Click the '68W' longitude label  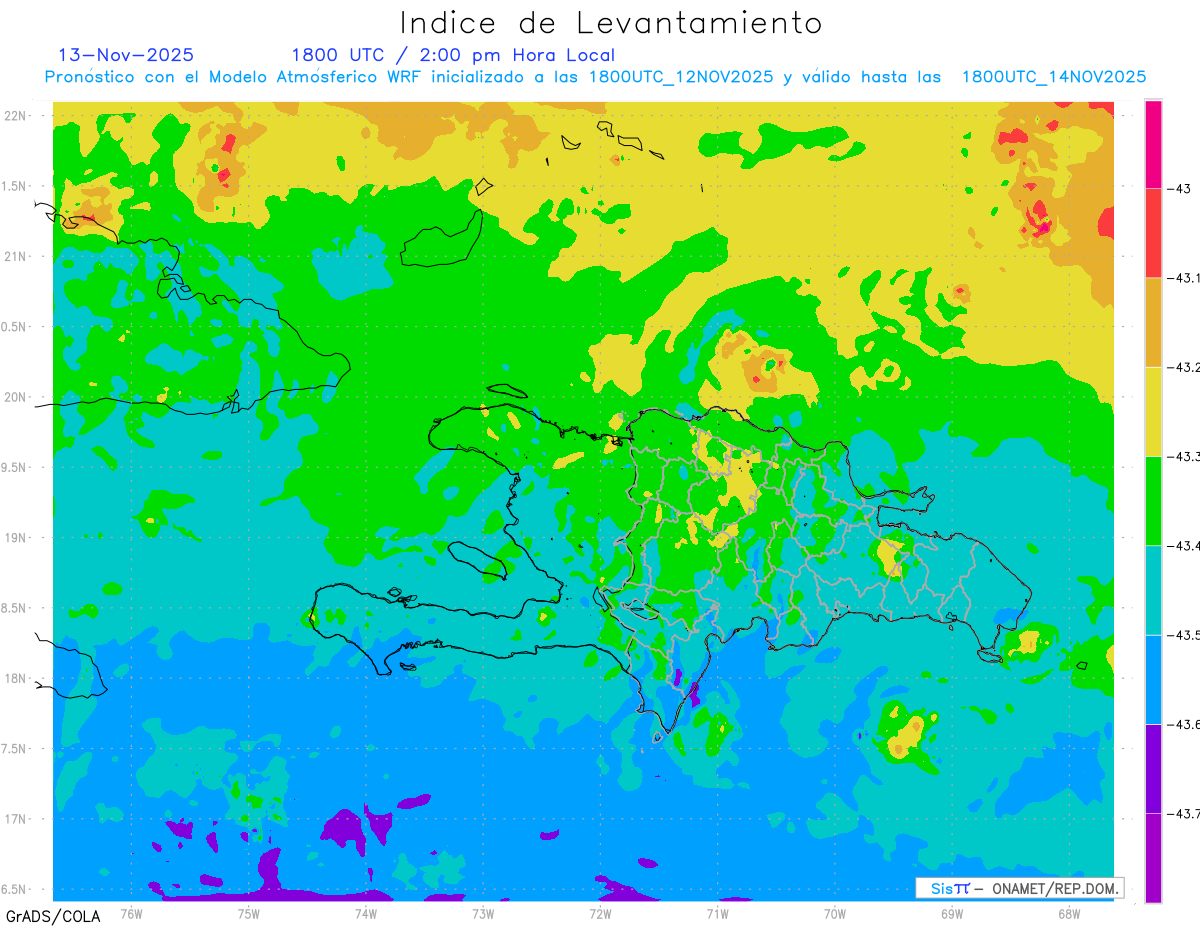1069,912
